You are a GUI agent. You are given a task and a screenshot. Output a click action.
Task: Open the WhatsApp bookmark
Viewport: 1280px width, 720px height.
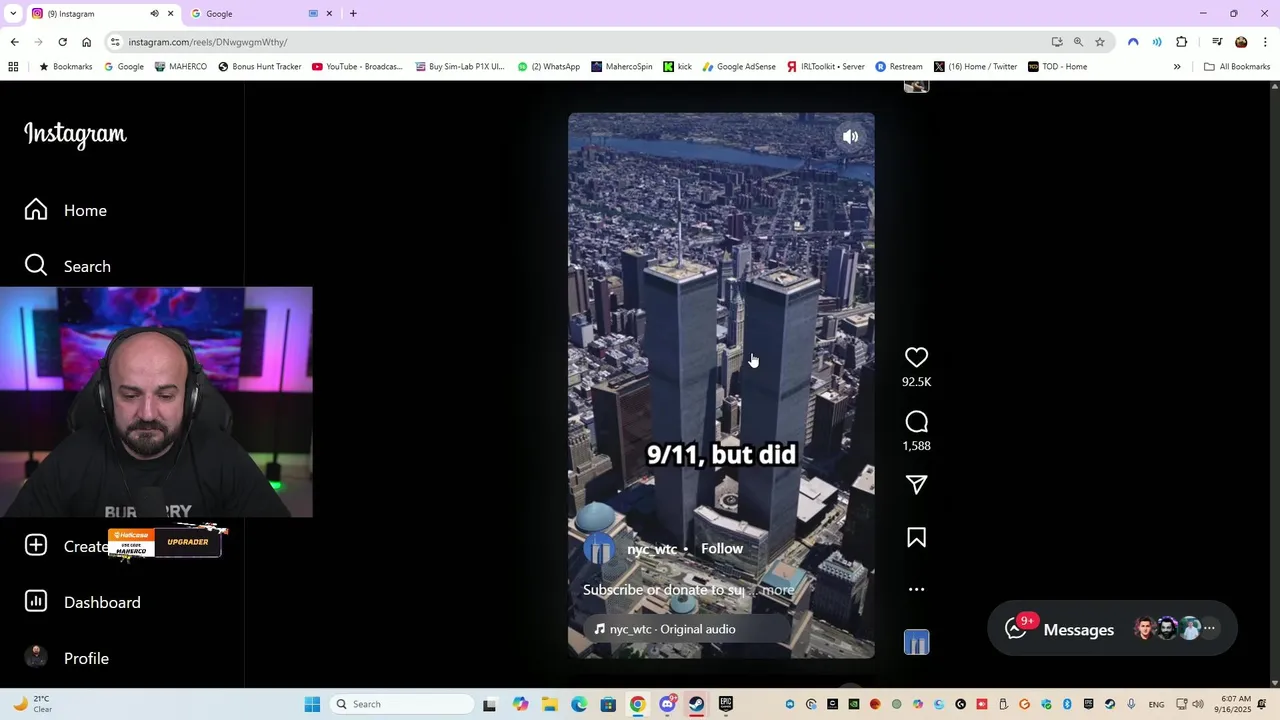click(549, 67)
